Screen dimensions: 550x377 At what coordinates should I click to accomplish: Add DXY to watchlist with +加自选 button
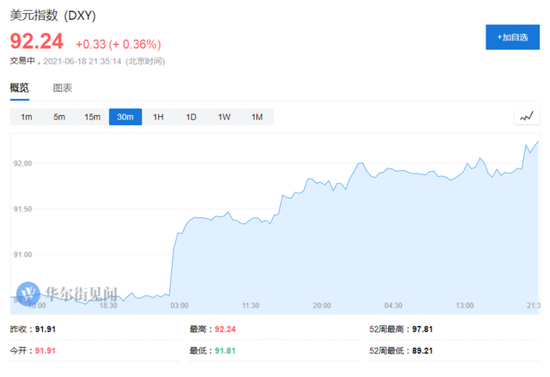click(512, 37)
